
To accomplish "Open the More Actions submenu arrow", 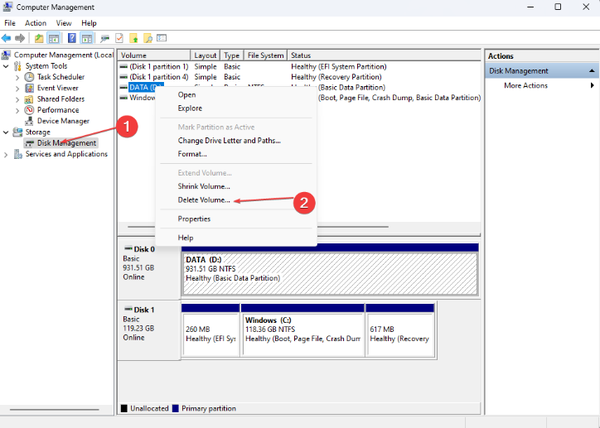I will (592, 85).
